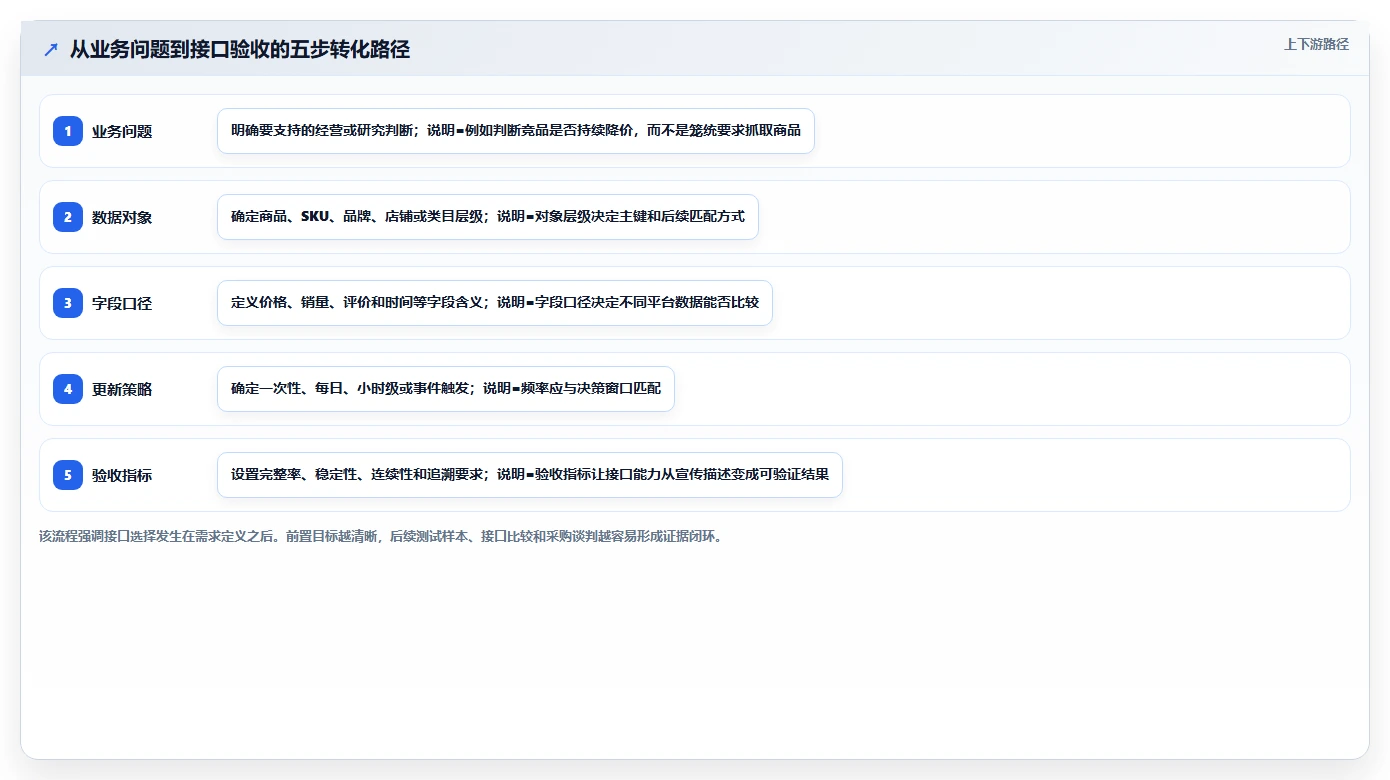
Task: Select step number 5 badge
Action: [68, 475]
